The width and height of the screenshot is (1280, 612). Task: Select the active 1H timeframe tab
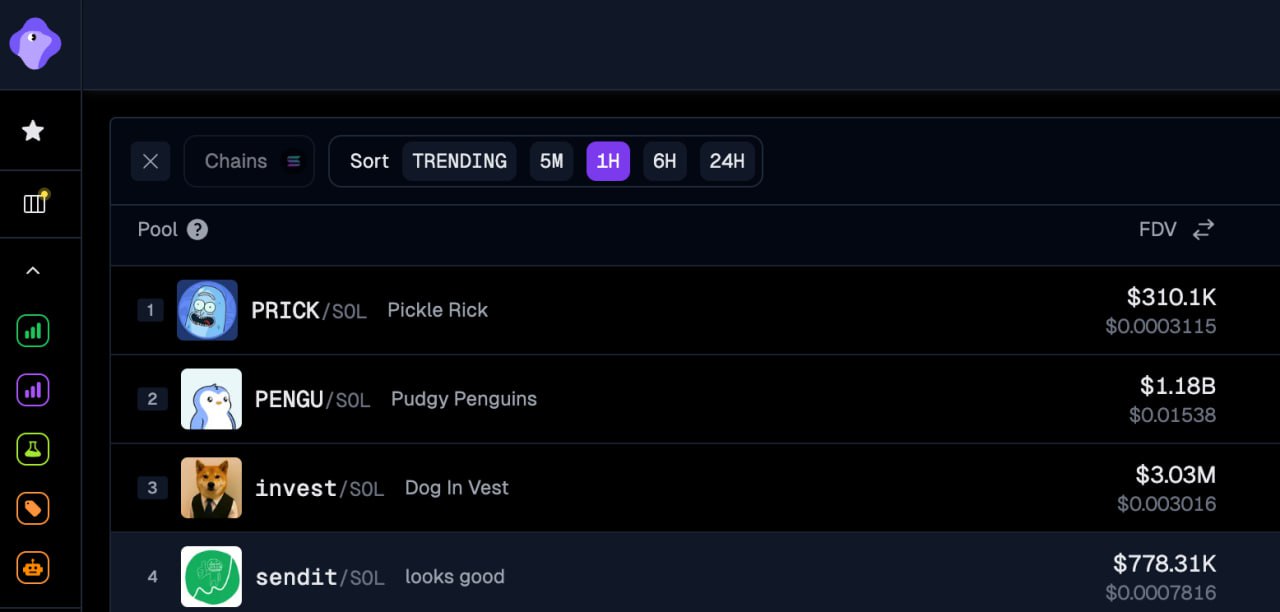[608, 161]
